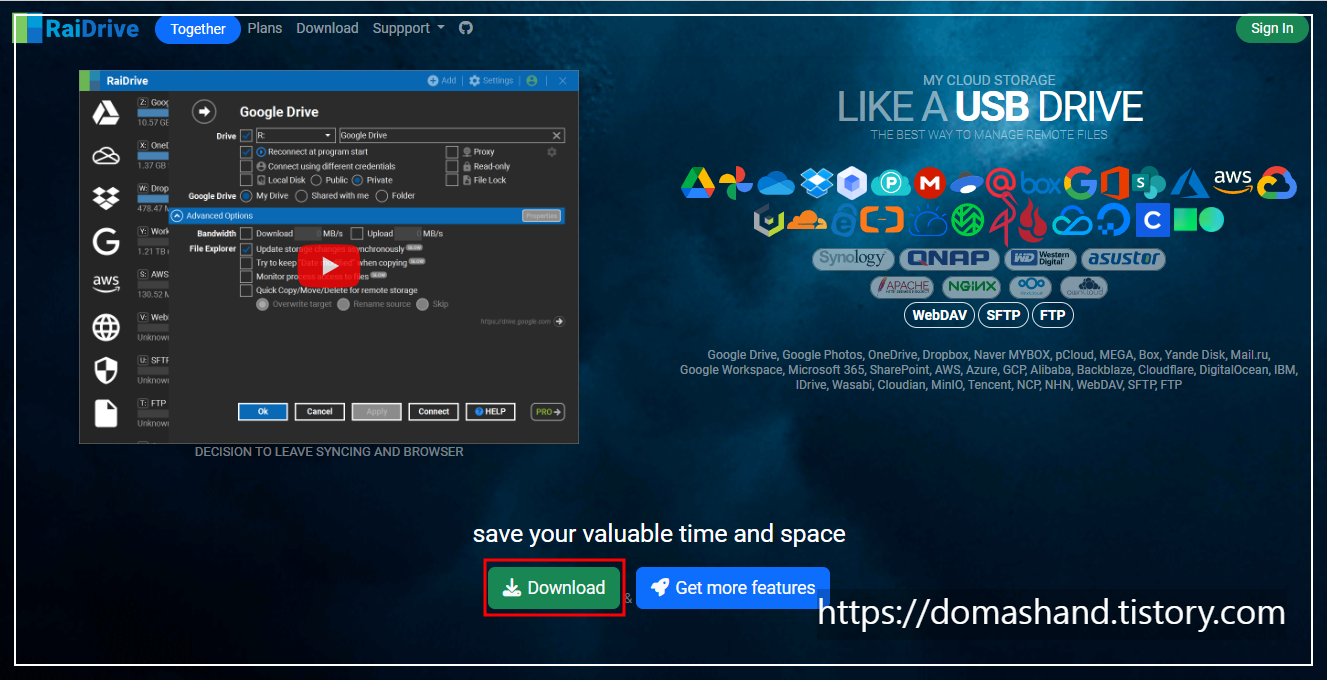1327x680 pixels.
Task: Click the RaiDrive logo in the navbar
Action: click(77, 28)
